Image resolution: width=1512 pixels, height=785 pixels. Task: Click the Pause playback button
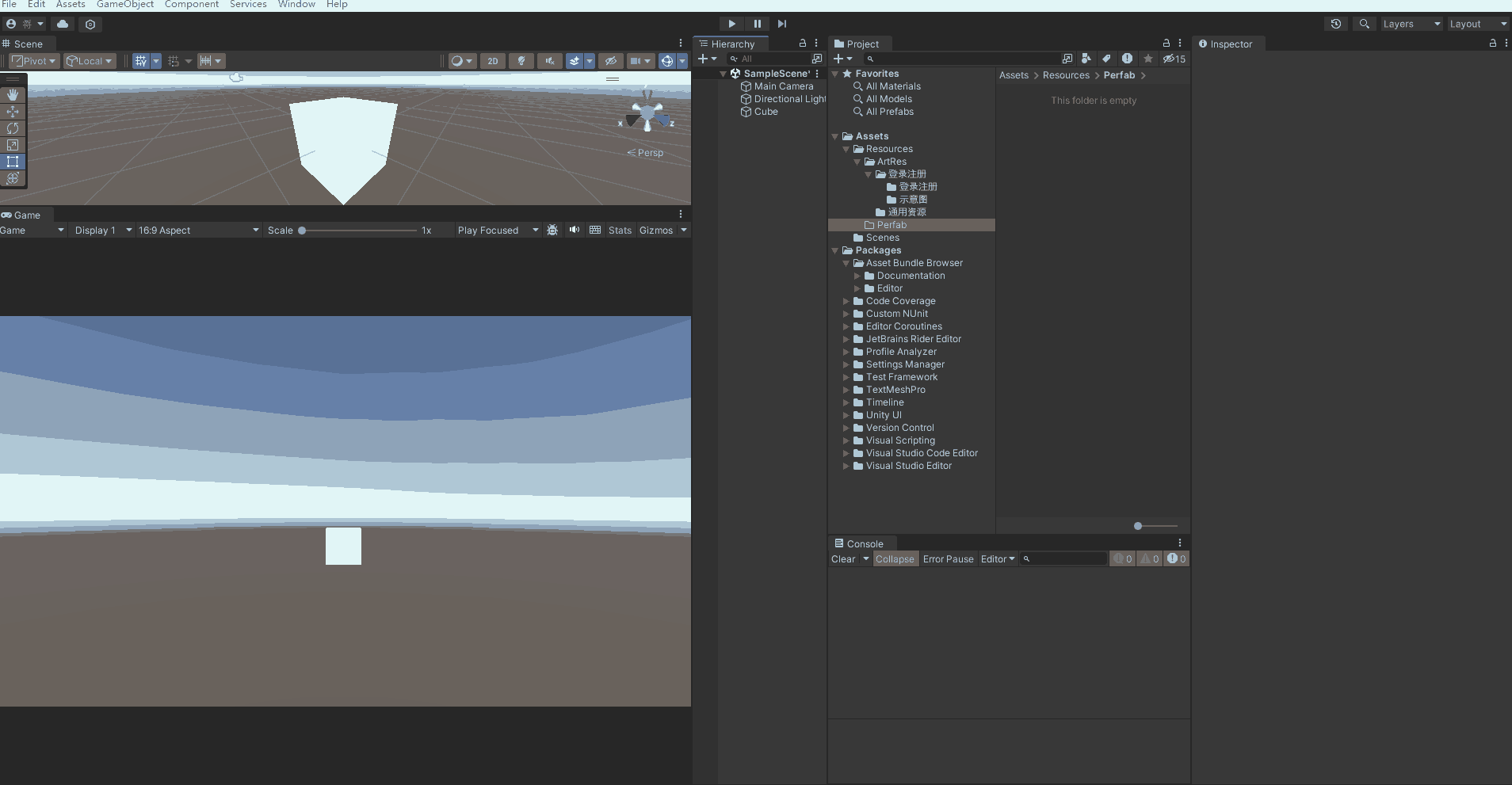coord(757,24)
